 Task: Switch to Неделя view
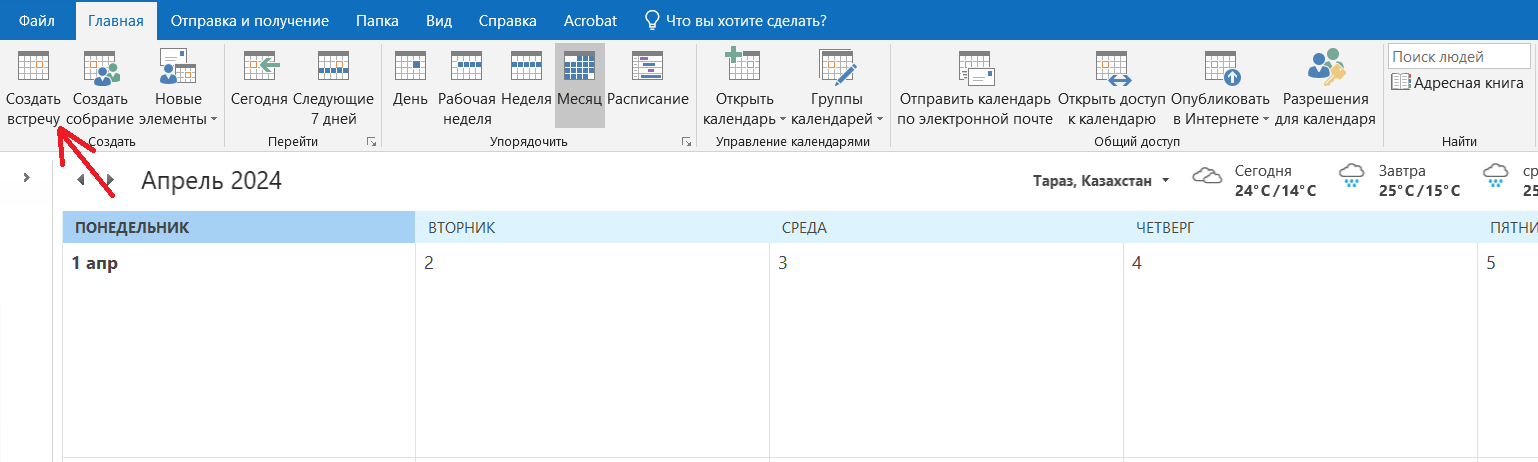click(x=526, y=68)
